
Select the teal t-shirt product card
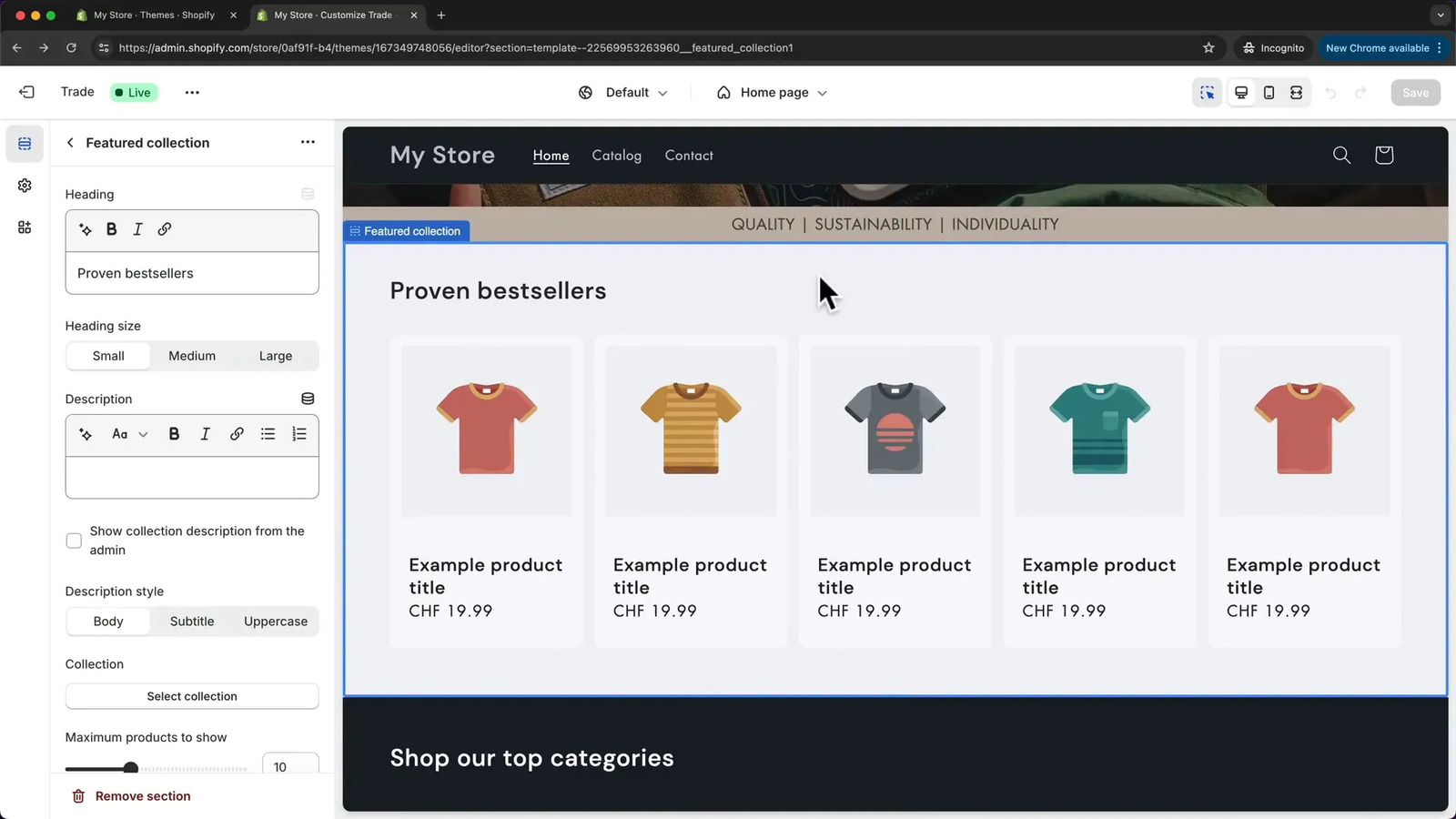pyautogui.click(x=1099, y=491)
